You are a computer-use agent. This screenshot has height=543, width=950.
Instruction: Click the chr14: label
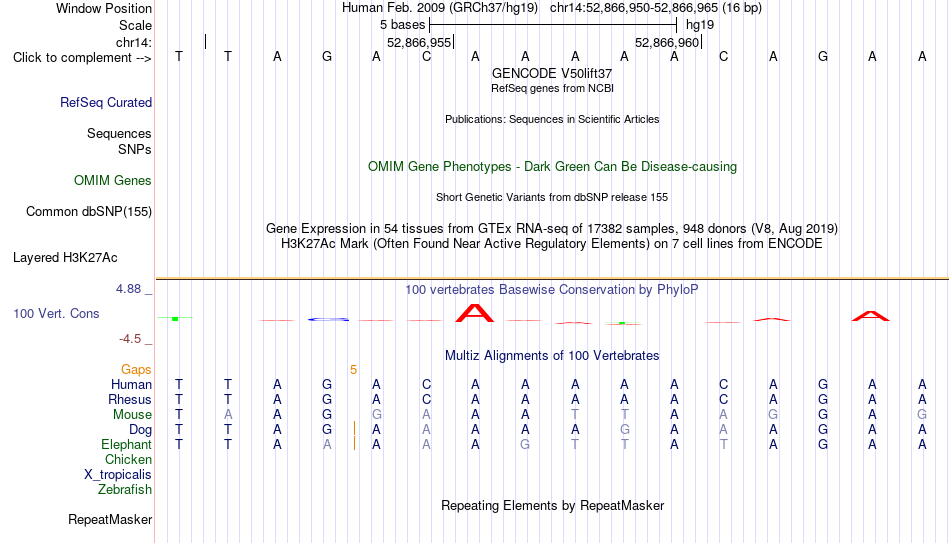(x=134, y=42)
